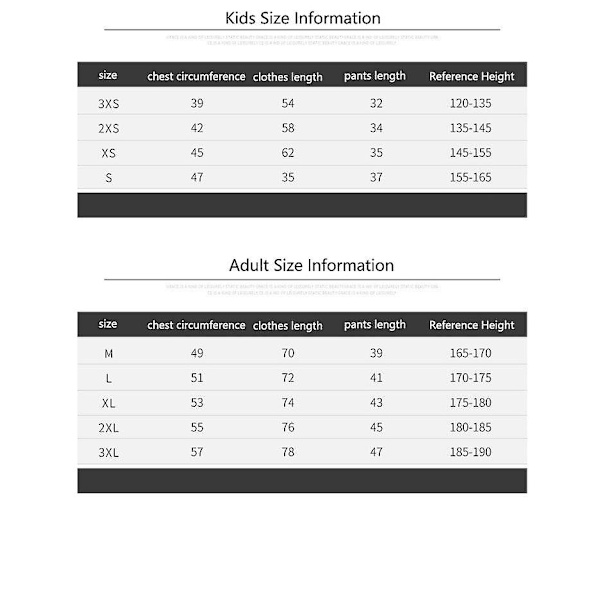Viewport: 600px width, 600px height.
Task: Select the 2XS size row label
Action: [x=109, y=129]
